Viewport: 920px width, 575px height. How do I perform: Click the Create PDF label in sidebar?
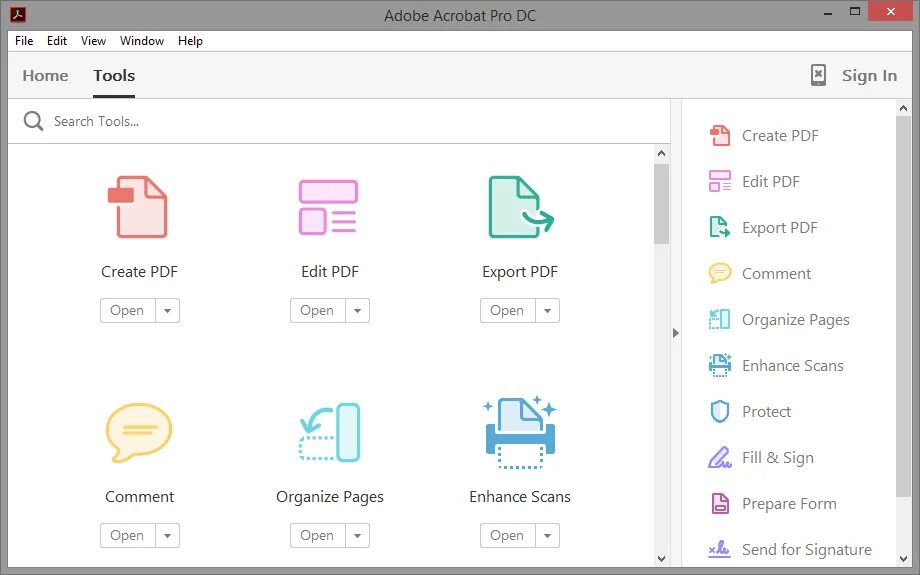(x=780, y=136)
